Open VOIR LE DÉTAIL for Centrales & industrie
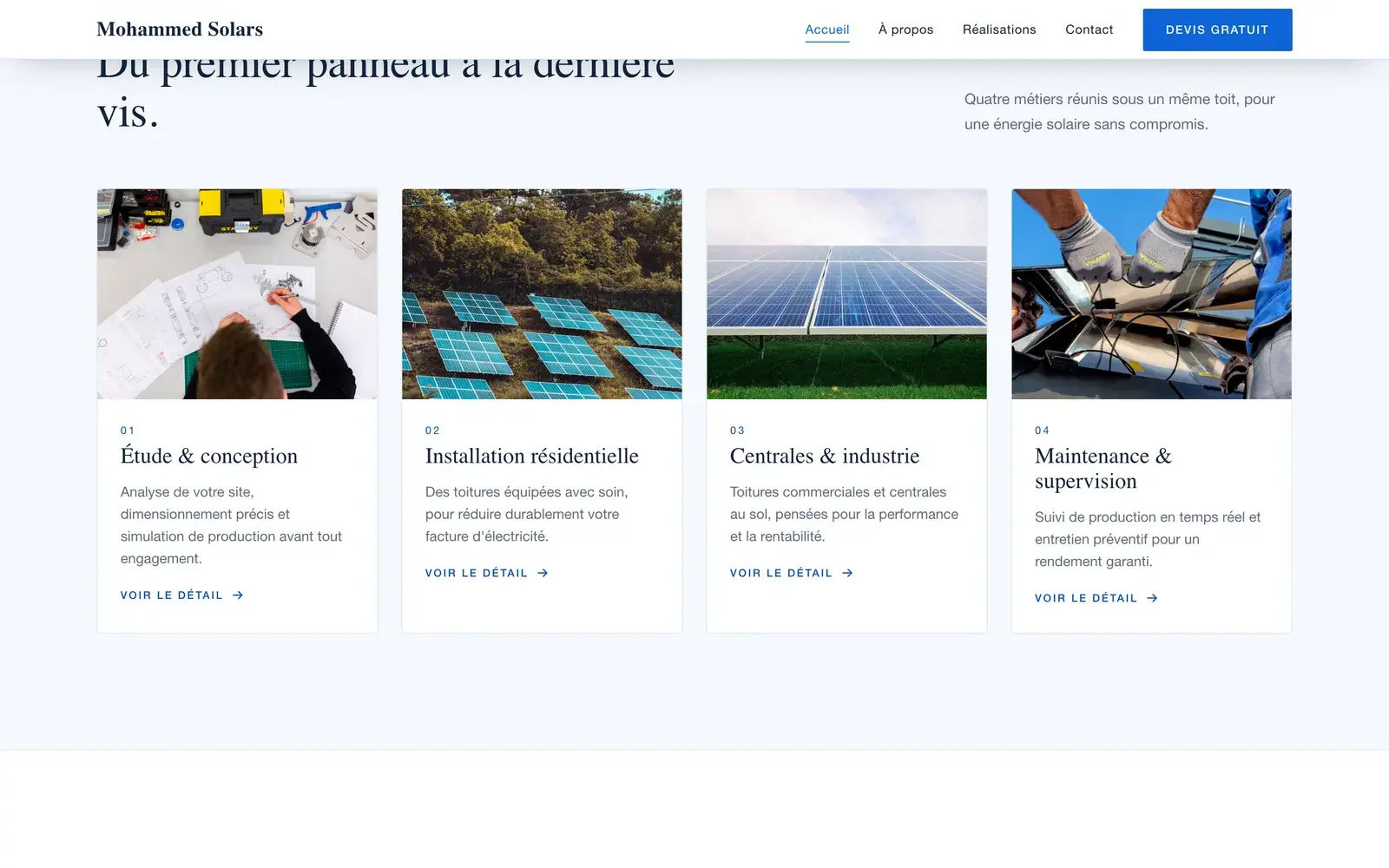The height and width of the screenshot is (868, 1389). (x=792, y=573)
